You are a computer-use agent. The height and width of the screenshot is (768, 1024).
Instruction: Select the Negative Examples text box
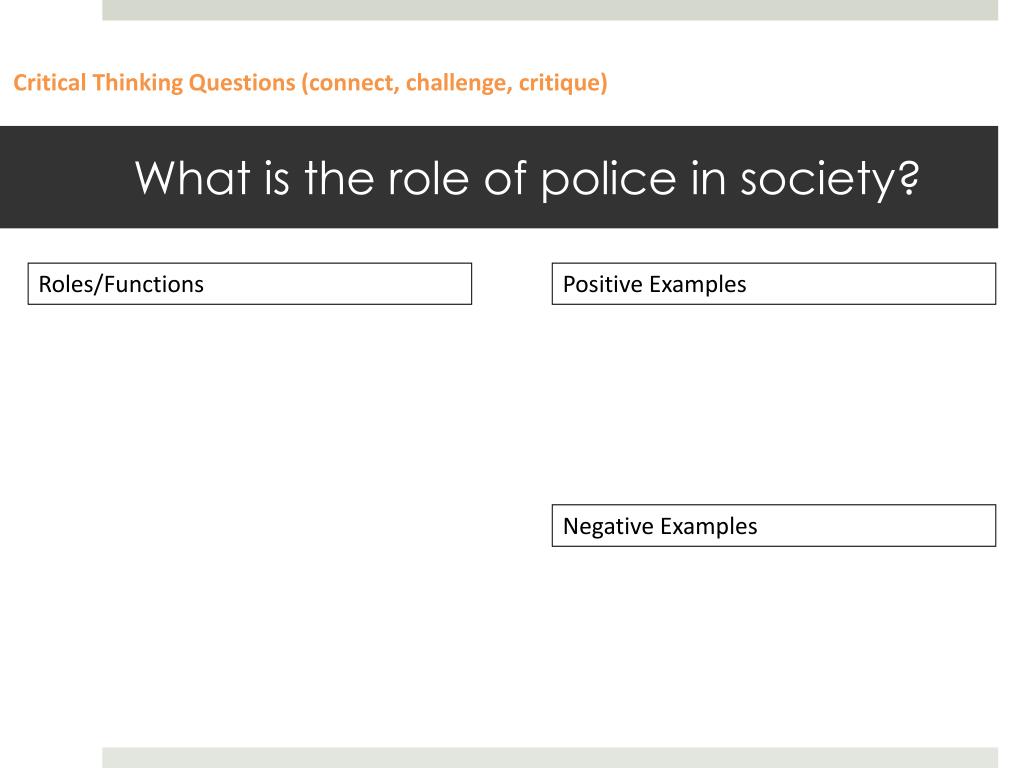click(774, 526)
